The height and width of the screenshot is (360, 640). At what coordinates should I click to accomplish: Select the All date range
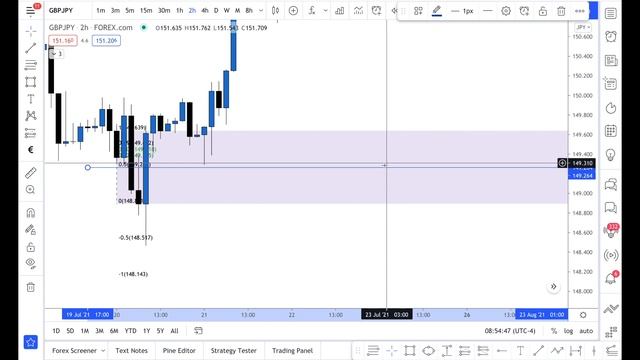coord(174,331)
